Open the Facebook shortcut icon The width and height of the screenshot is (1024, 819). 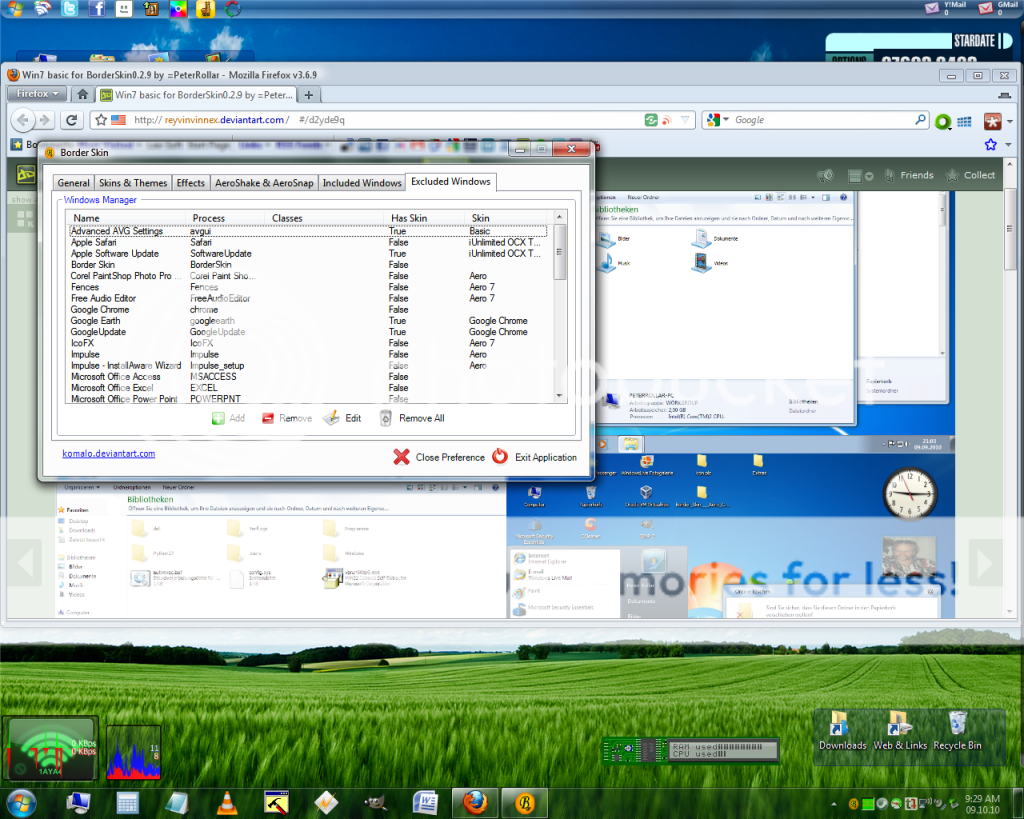click(96, 10)
